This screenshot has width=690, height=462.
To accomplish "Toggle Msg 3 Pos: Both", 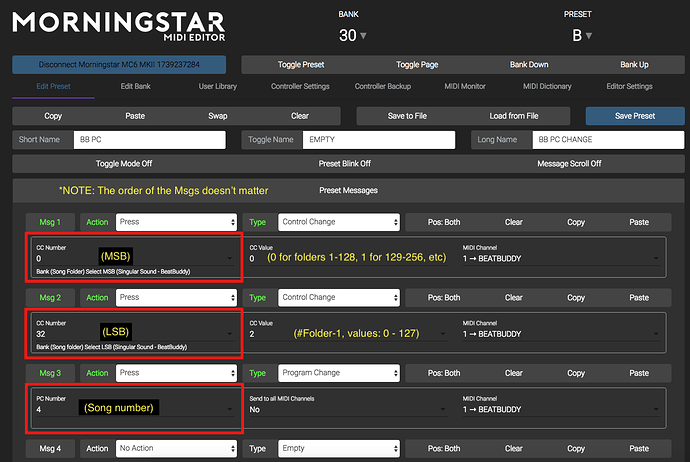I will click(444, 373).
